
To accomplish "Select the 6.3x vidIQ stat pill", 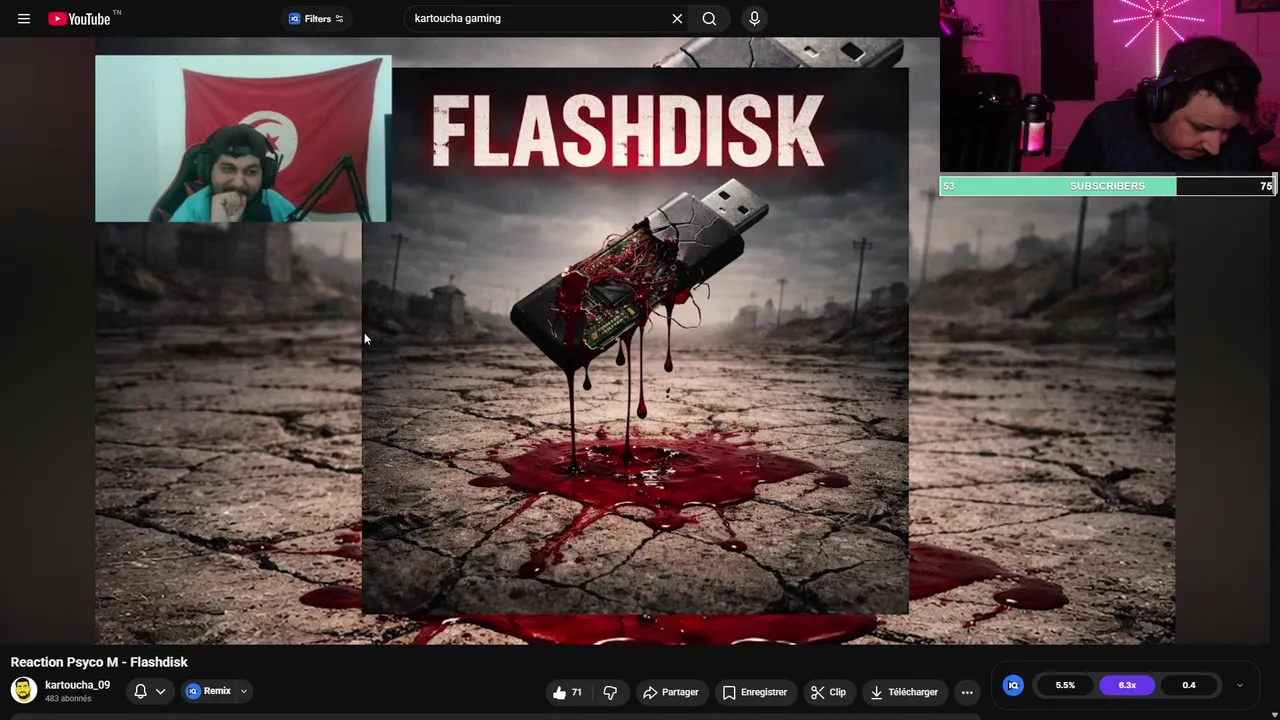I will (x=1127, y=685).
